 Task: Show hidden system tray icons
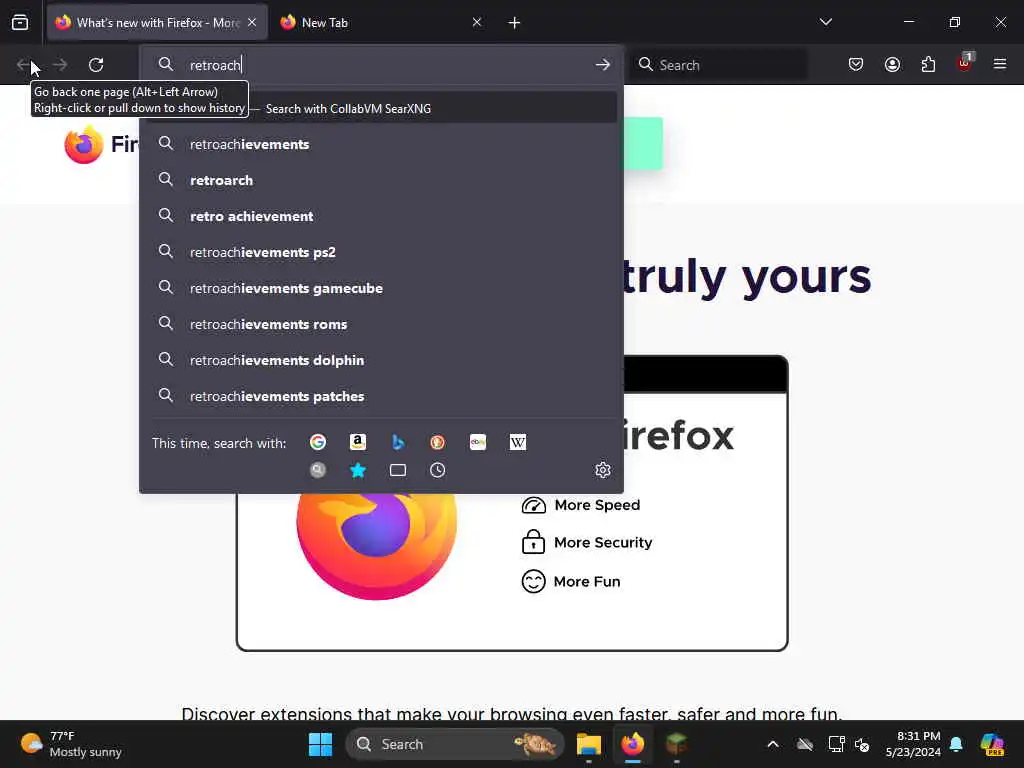[x=773, y=744]
